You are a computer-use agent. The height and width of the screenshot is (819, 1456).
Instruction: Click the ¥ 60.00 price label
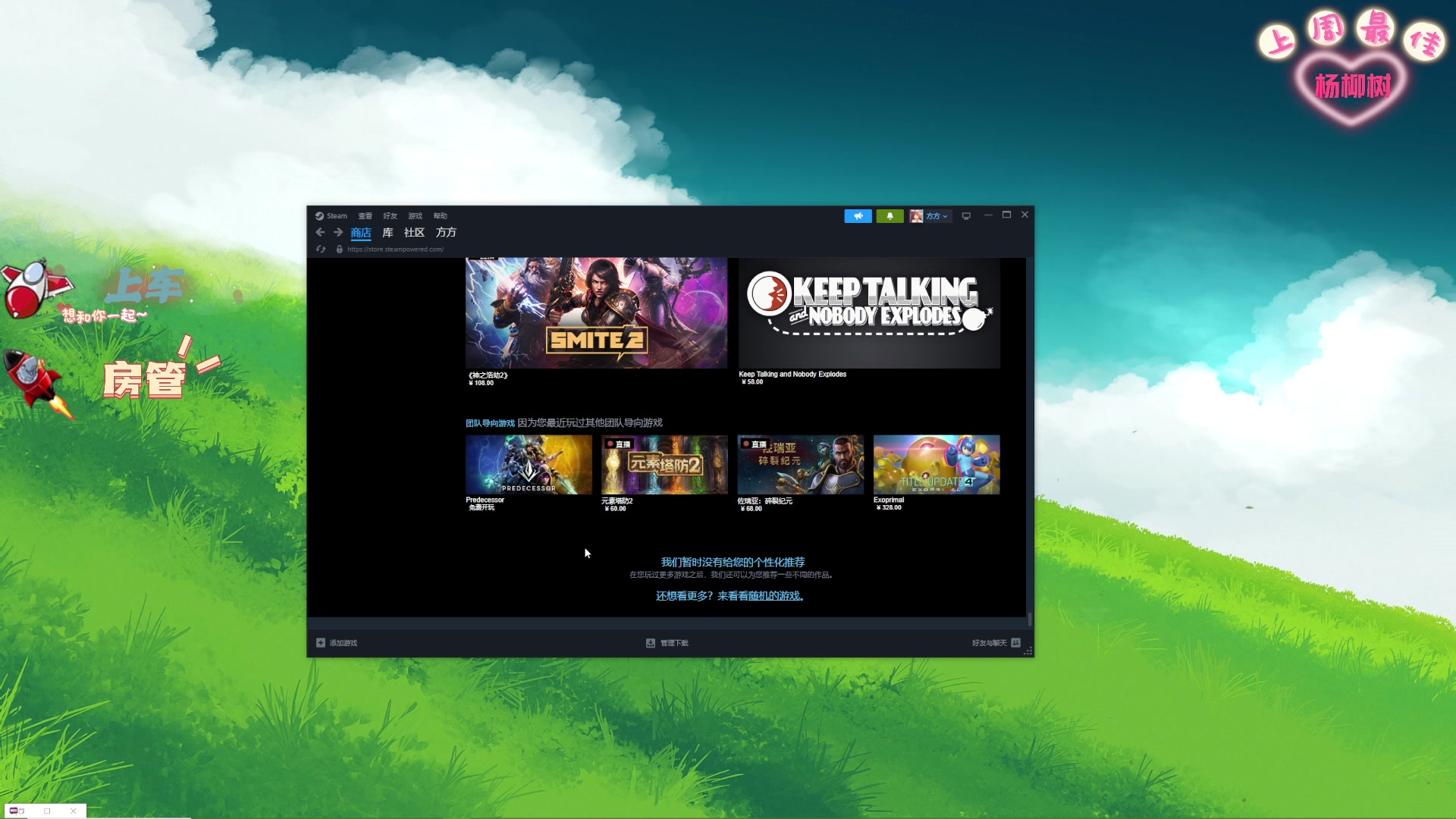615,509
